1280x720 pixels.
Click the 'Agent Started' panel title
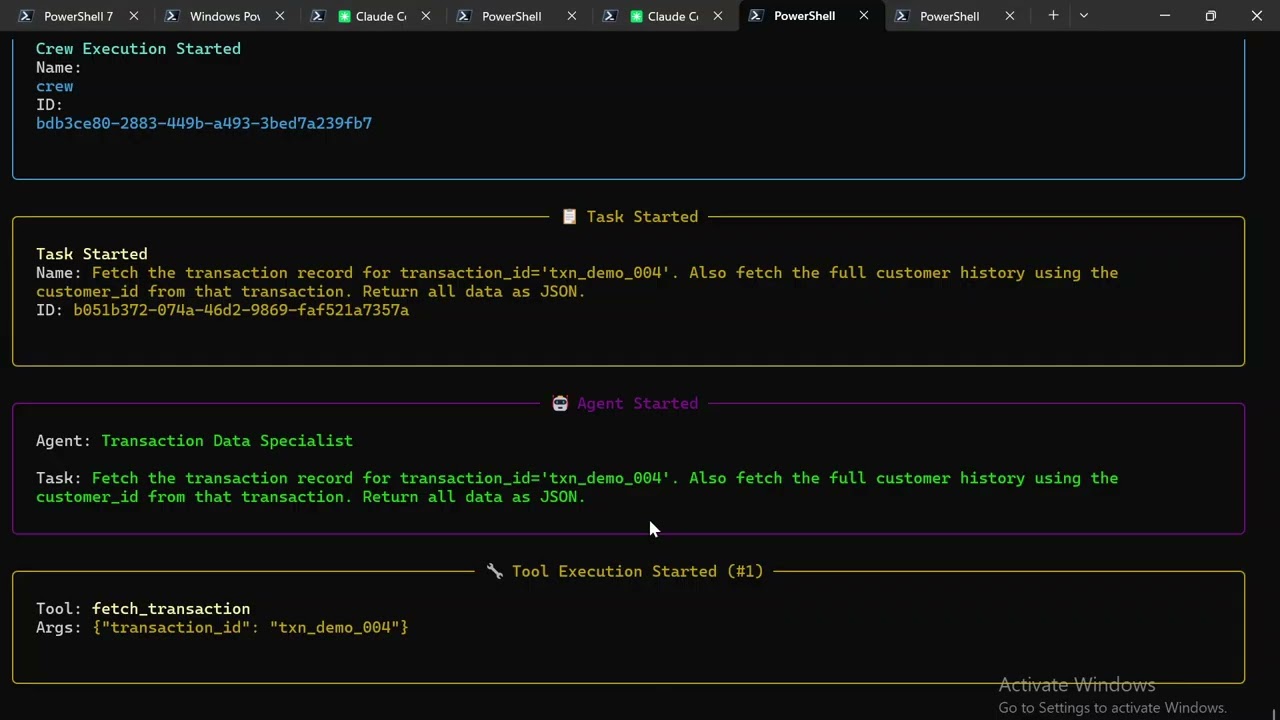[637, 404]
